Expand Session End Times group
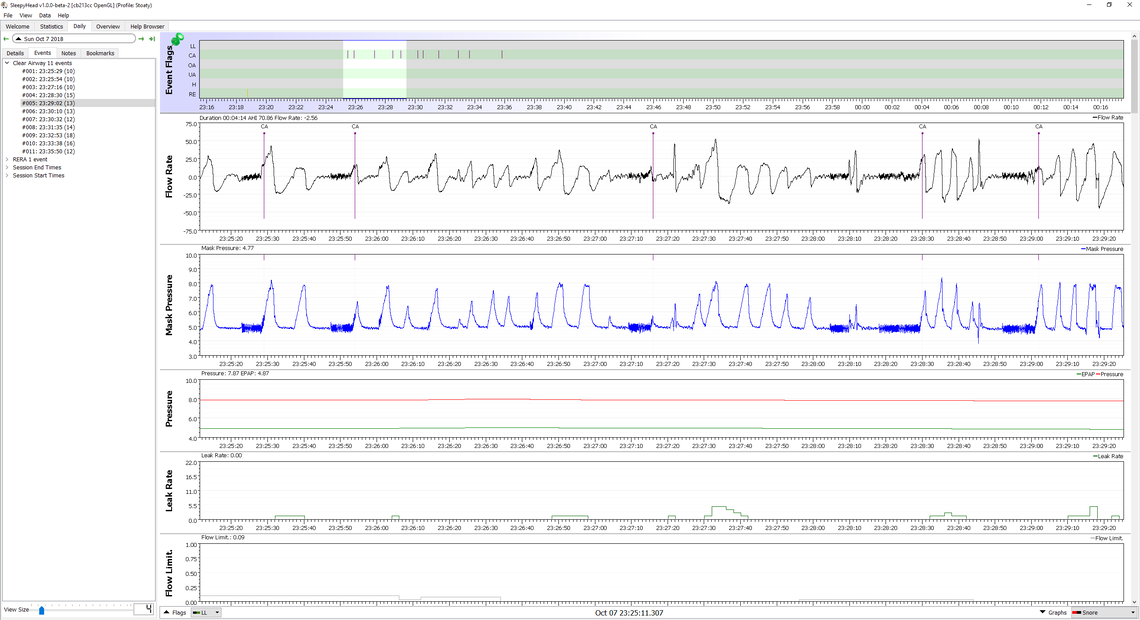The height and width of the screenshot is (620, 1140). [7, 167]
